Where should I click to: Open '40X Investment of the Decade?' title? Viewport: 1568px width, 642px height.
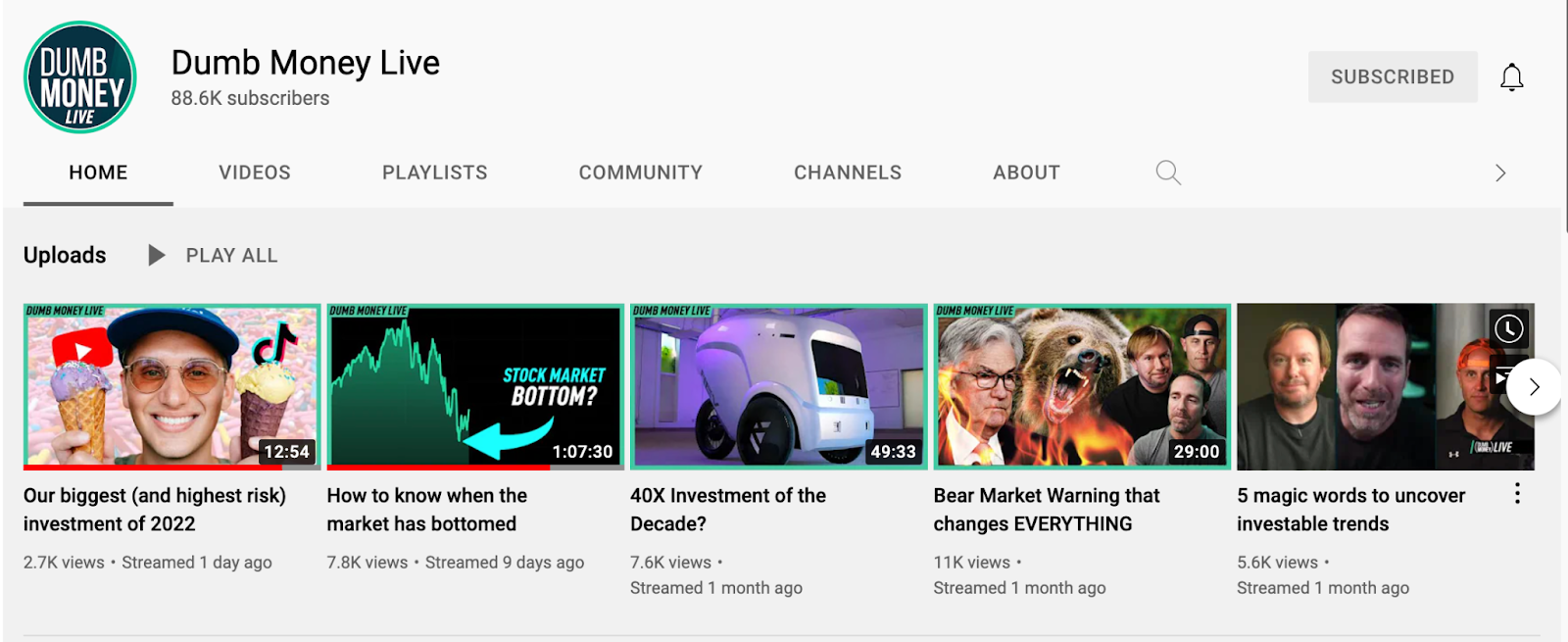728,510
